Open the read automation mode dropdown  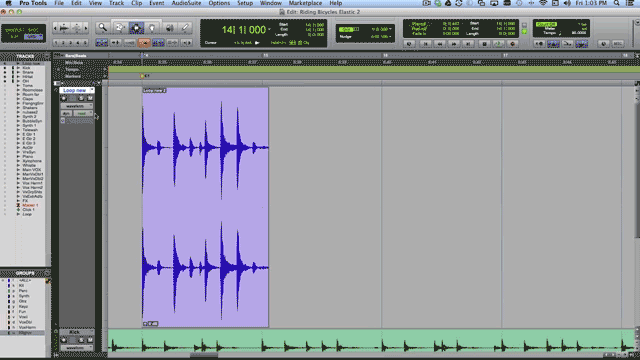(83, 113)
